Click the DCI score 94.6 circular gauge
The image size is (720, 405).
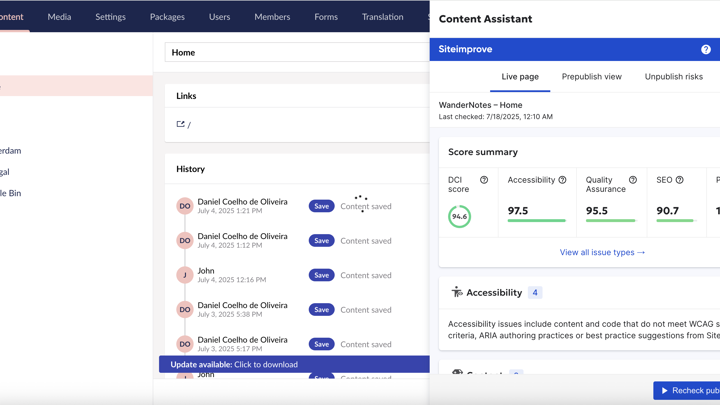(x=459, y=216)
